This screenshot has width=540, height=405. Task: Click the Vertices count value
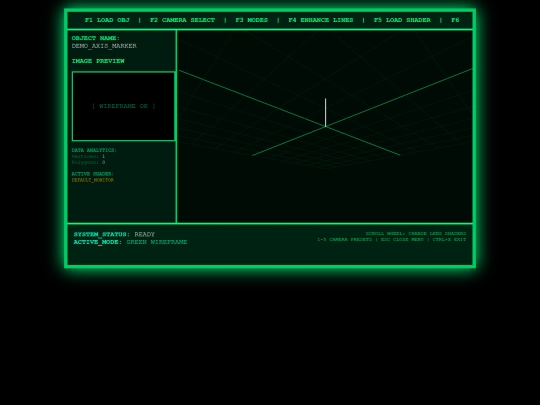click(x=103, y=156)
